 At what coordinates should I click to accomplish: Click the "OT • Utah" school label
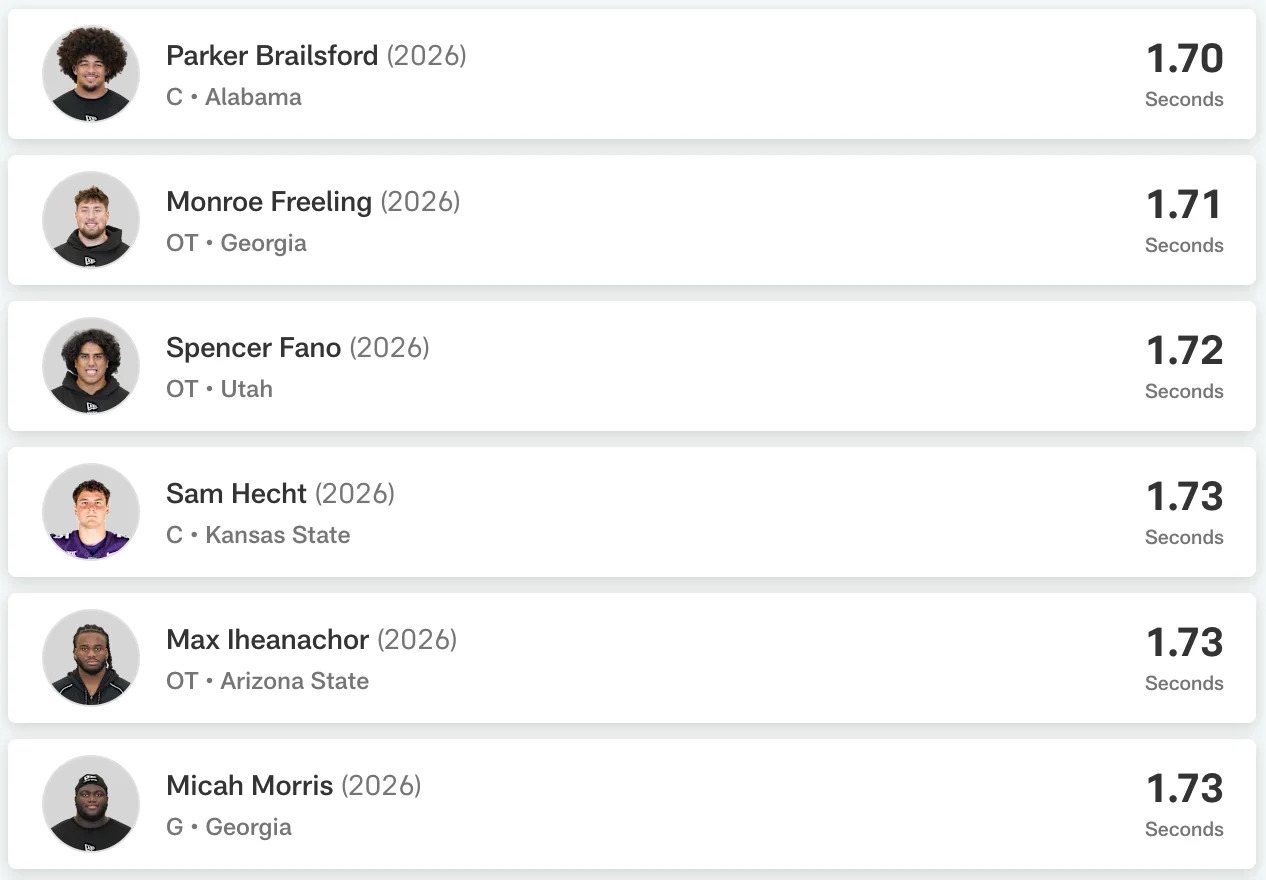point(219,389)
